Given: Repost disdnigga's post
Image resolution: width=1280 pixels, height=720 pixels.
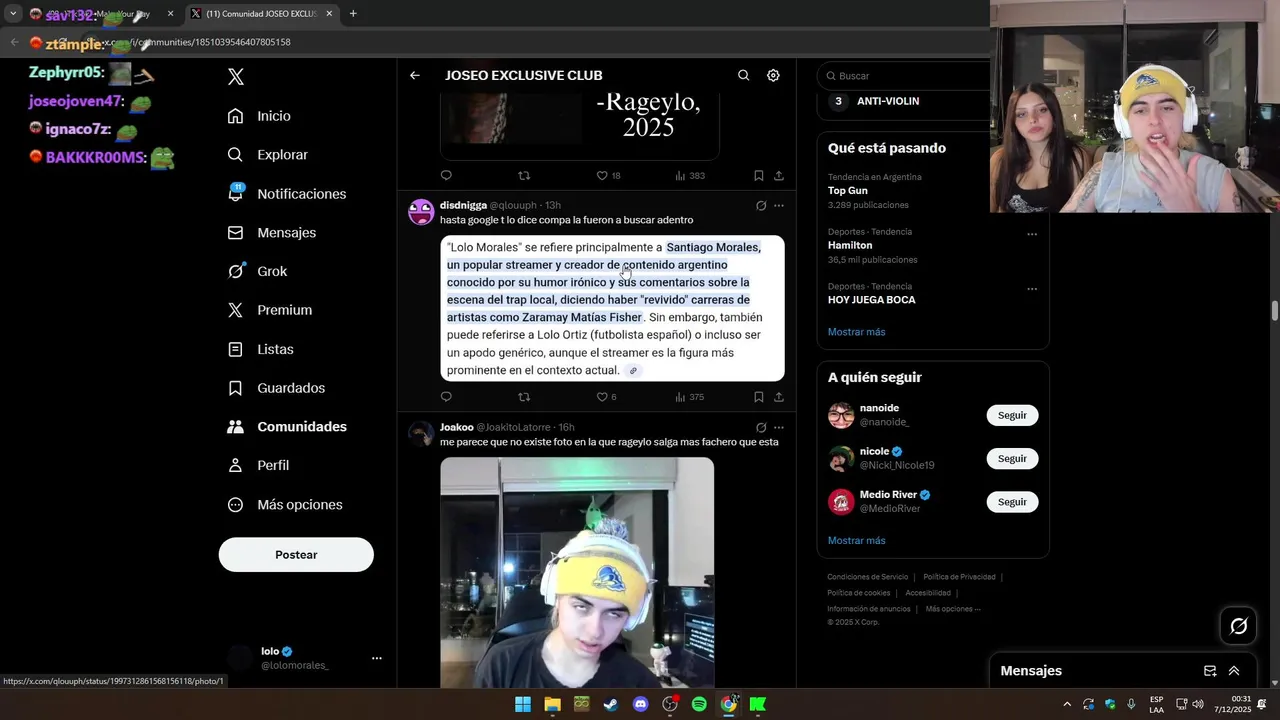Looking at the screenshot, I should click(x=524, y=397).
